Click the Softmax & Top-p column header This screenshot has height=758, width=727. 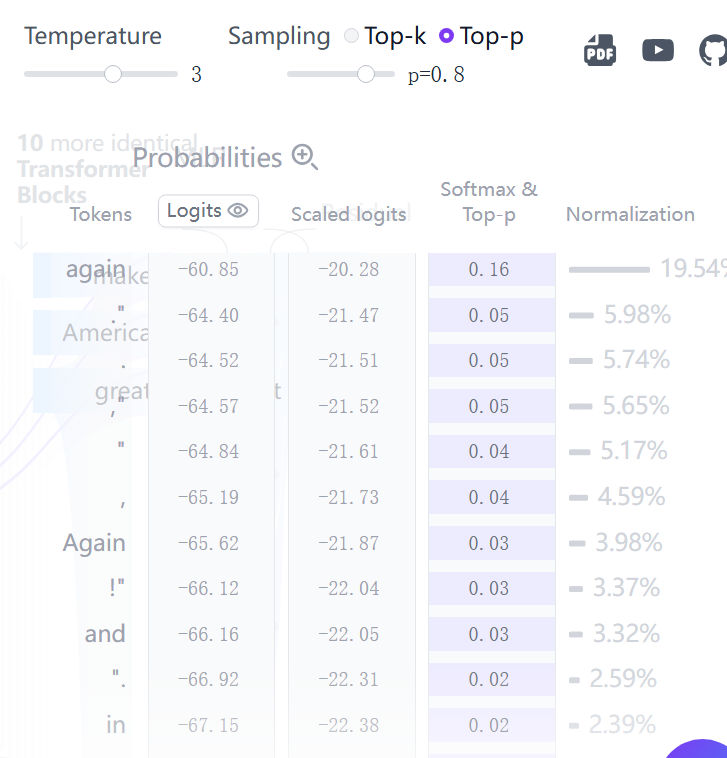click(489, 202)
